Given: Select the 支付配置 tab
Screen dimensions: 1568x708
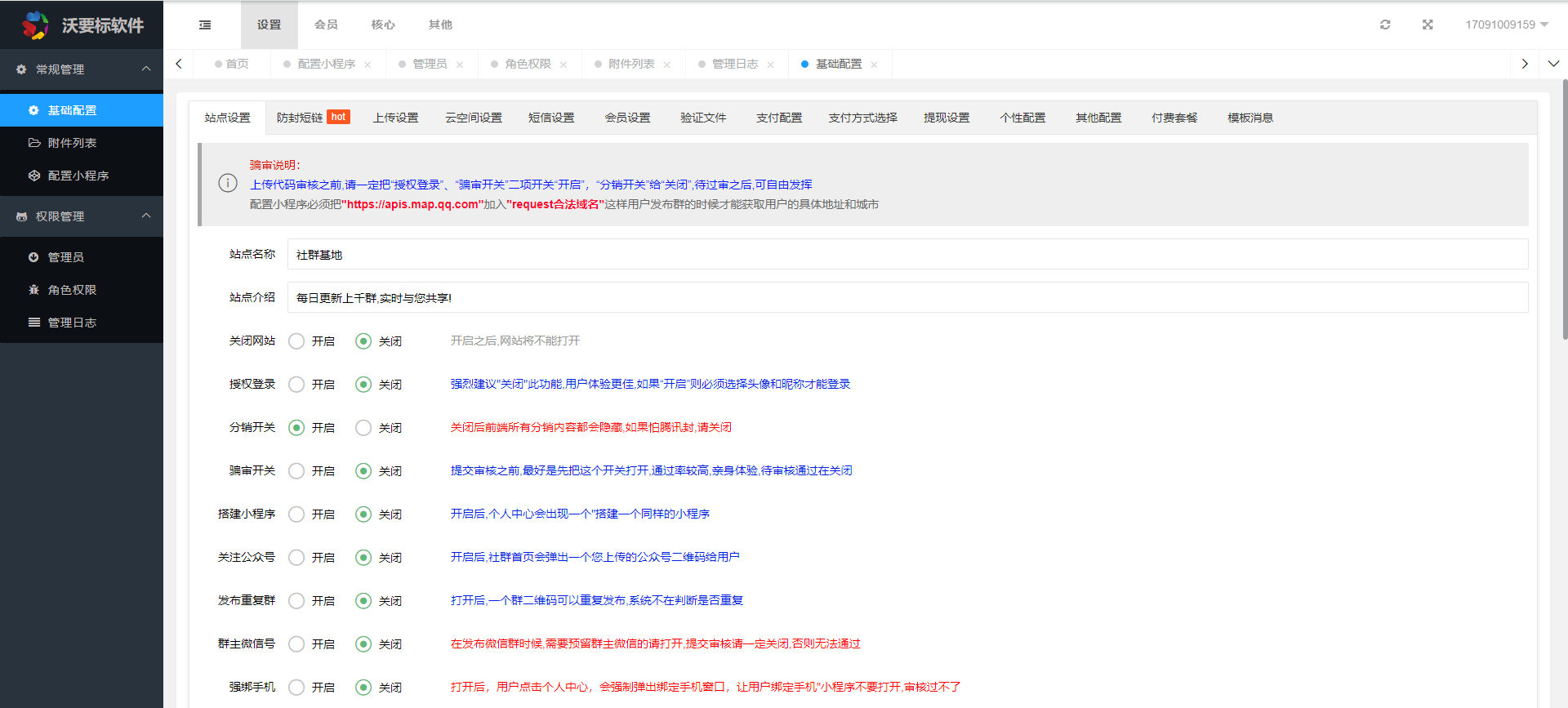Looking at the screenshot, I should pyautogui.click(x=779, y=118).
